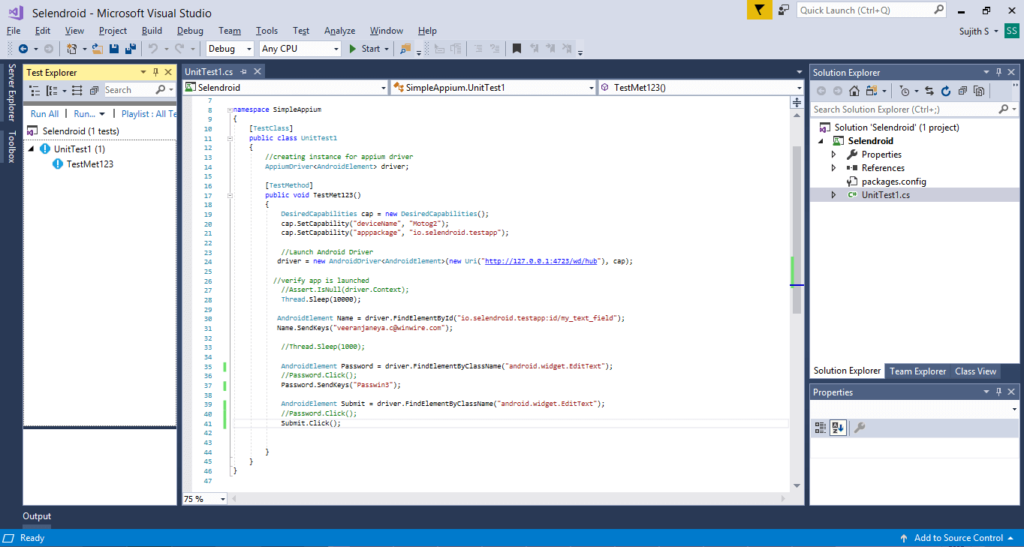
Task: Click the Properties panel Alphabetical icon
Action: [838, 428]
